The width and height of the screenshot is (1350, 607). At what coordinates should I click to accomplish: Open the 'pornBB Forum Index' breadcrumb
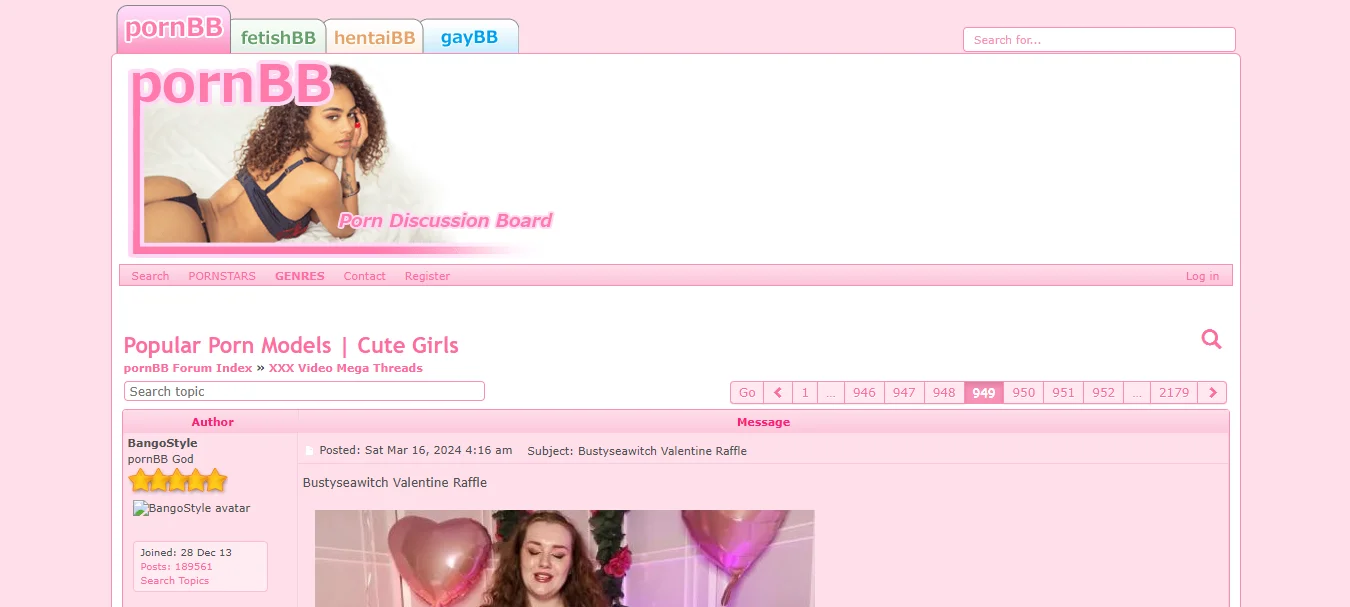point(188,368)
